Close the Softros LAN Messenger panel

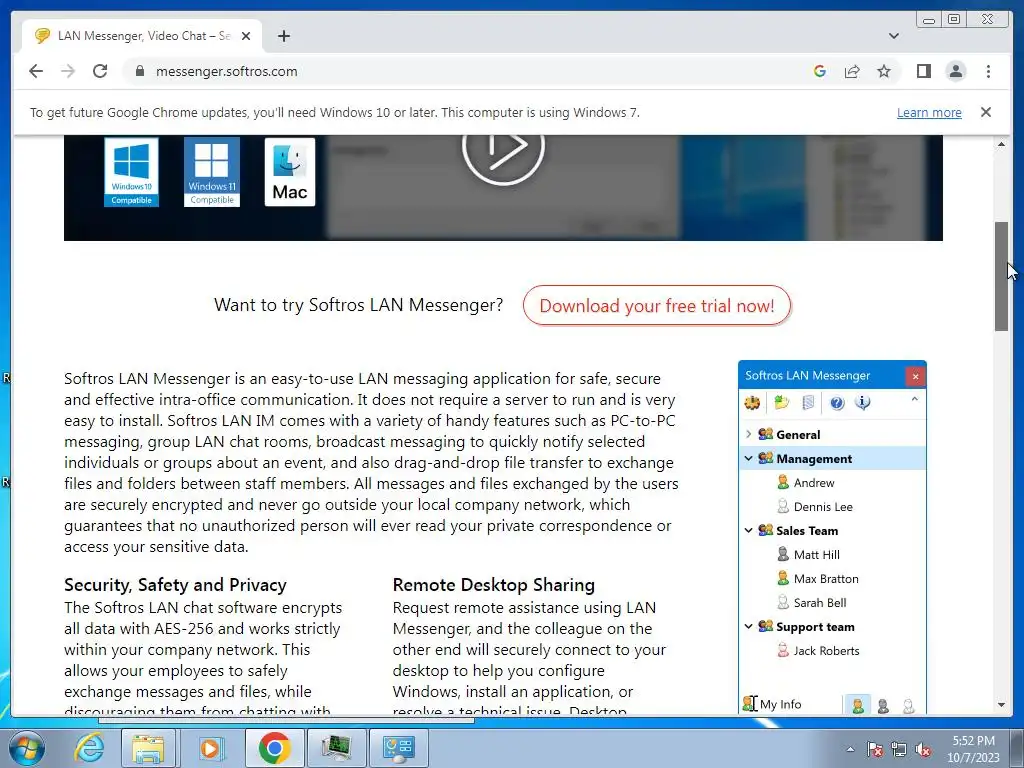coord(915,376)
